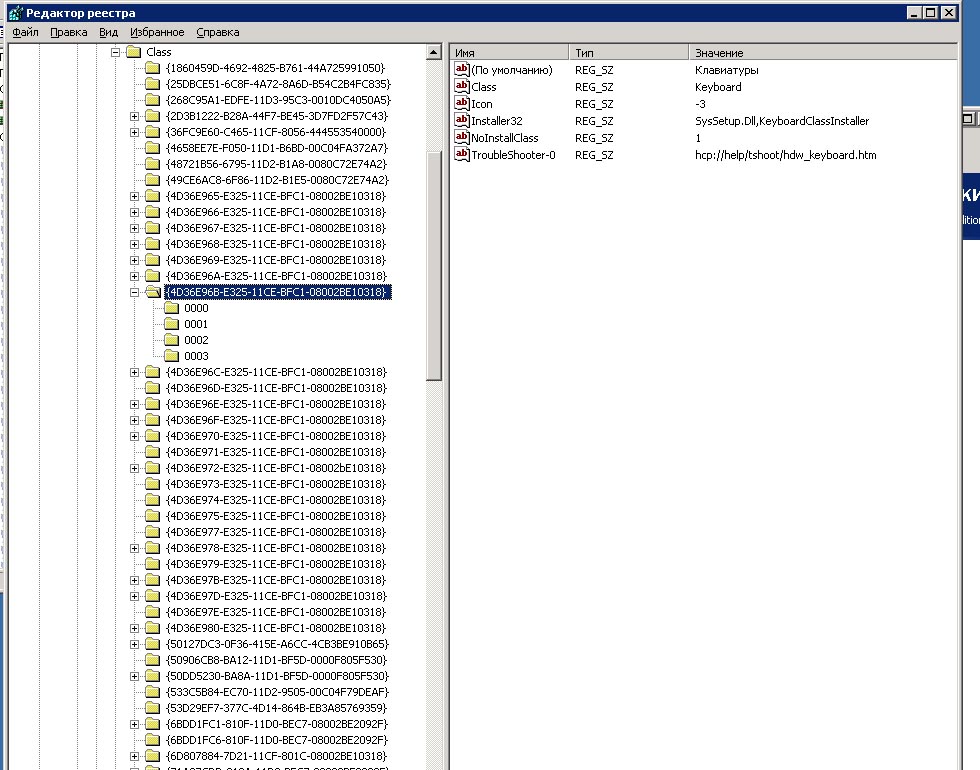Click string value icon next to Installer32
This screenshot has width=980, height=770.
pos(462,120)
